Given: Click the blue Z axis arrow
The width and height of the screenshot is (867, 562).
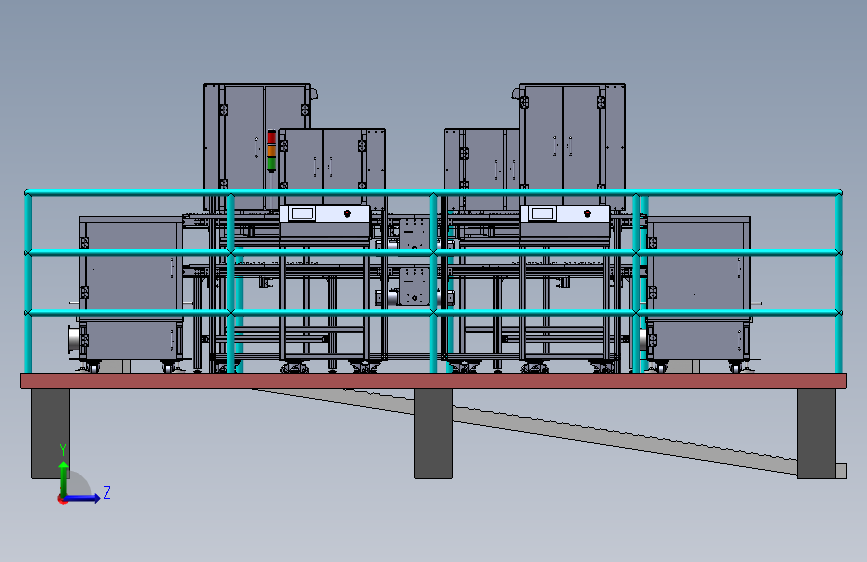Looking at the screenshot, I should tap(83, 498).
